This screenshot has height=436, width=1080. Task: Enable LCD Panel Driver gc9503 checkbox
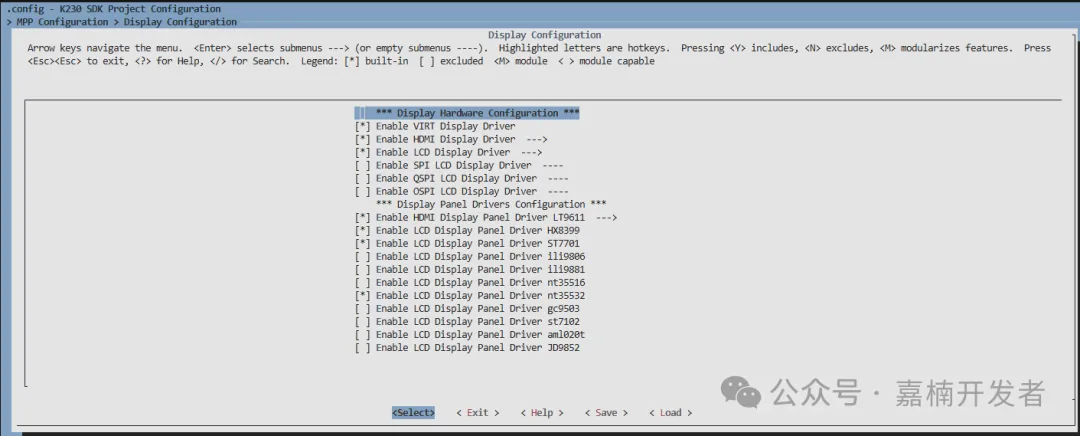363,309
